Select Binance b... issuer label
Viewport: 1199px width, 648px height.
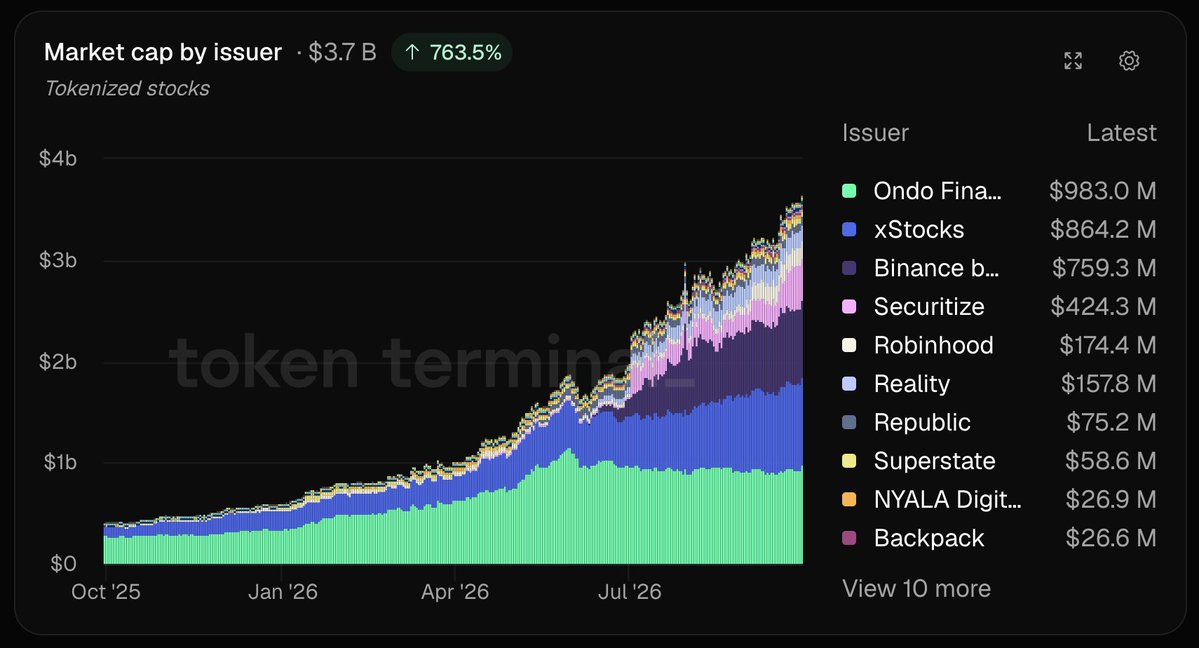(x=937, y=268)
